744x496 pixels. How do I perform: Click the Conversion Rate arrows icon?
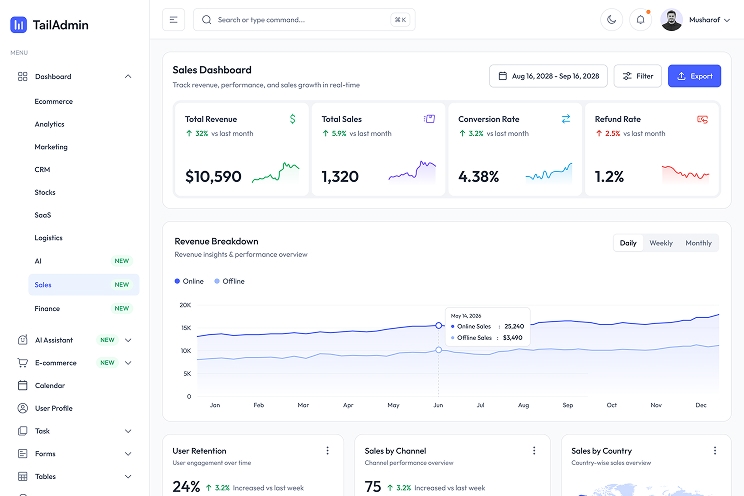coord(566,119)
